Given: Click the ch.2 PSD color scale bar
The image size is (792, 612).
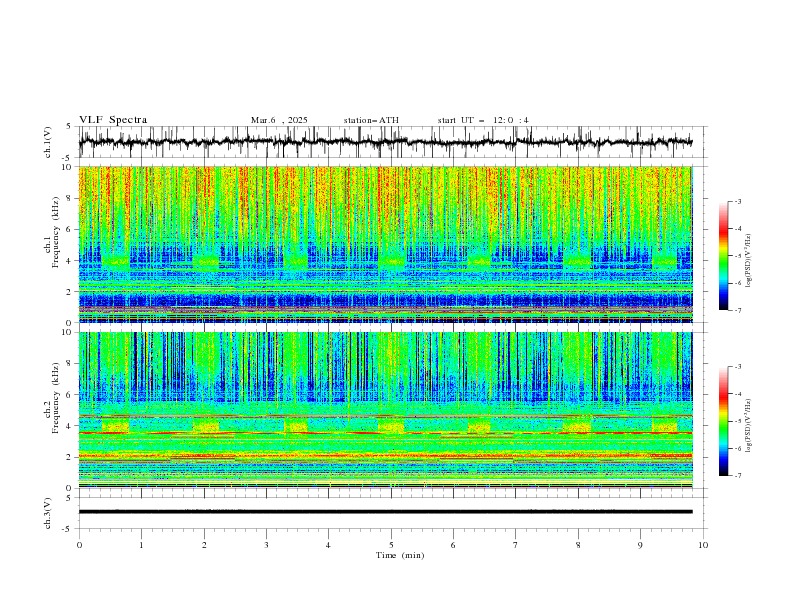Looking at the screenshot, I should tap(723, 421).
